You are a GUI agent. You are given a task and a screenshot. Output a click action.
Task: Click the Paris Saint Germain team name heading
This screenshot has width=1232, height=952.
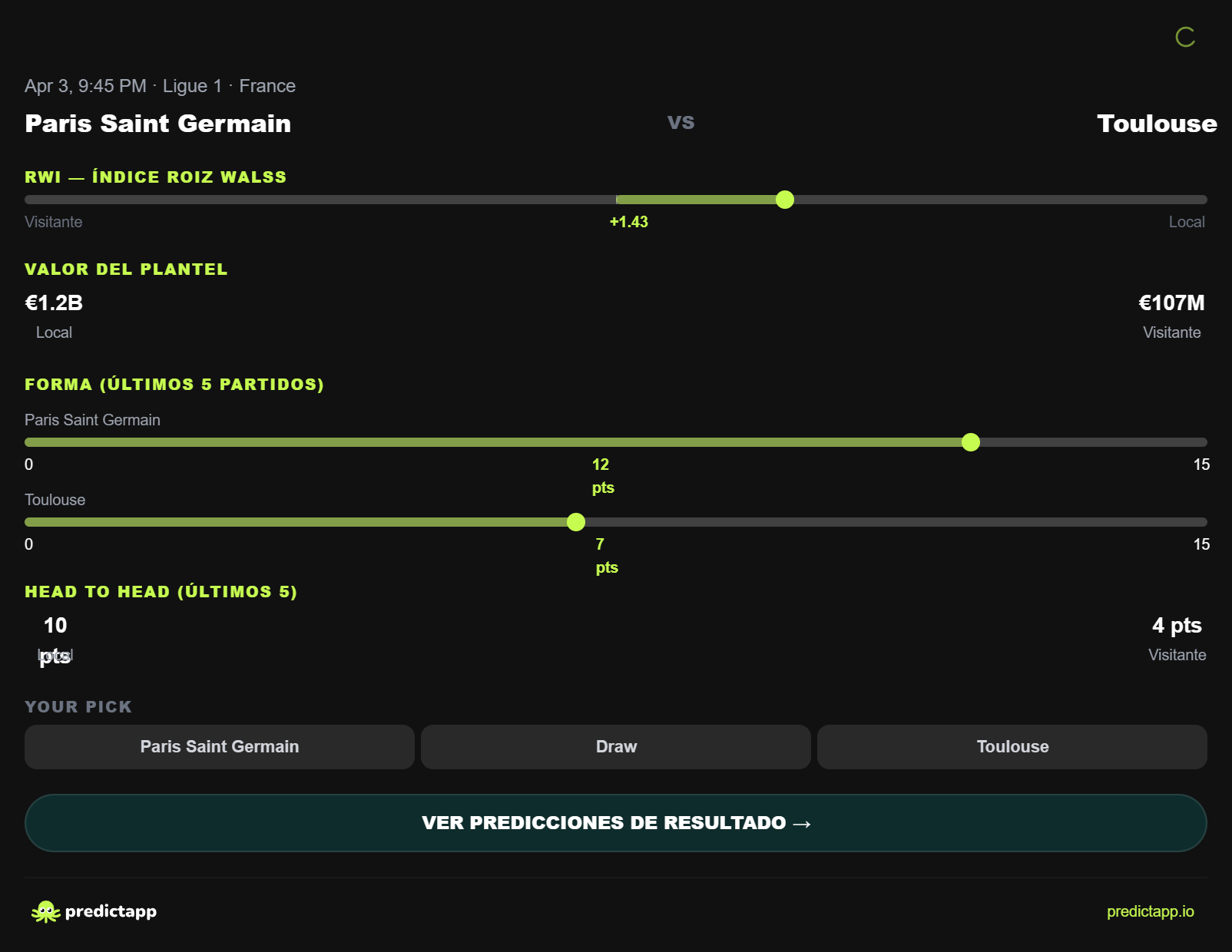157,124
